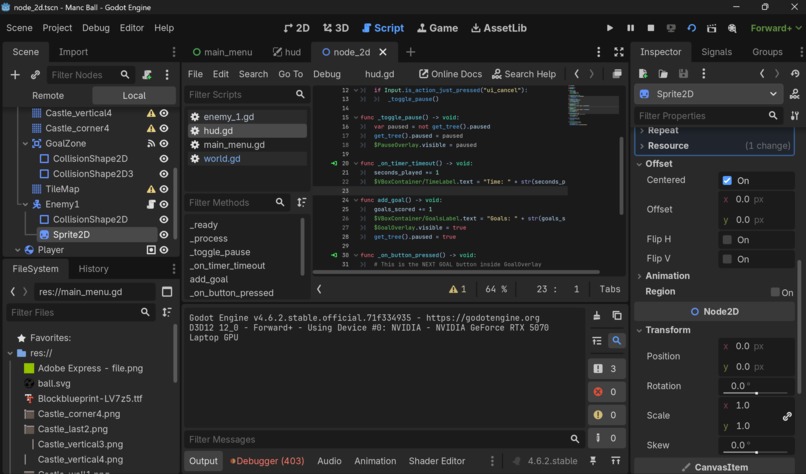The width and height of the screenshot is (806, 474).
Task: Save the edited resource in Inspector
Action: click(683, 74)
